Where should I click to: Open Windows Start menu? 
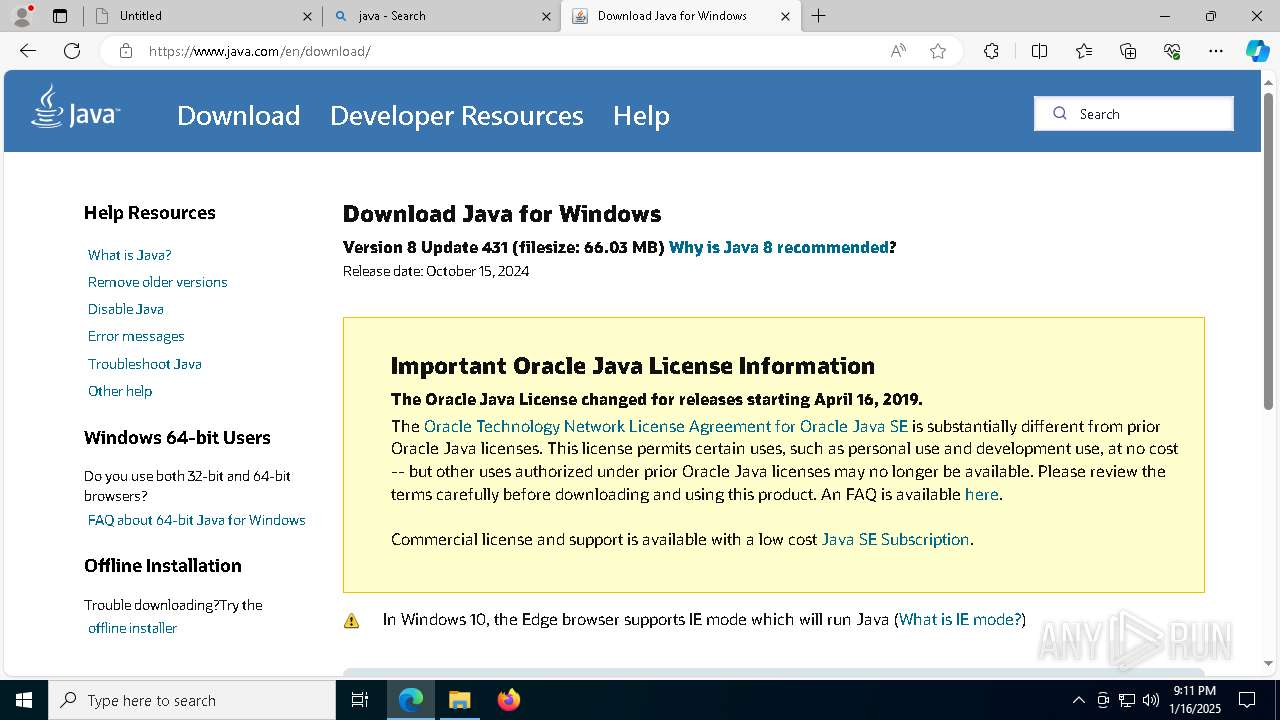[24, 700]
